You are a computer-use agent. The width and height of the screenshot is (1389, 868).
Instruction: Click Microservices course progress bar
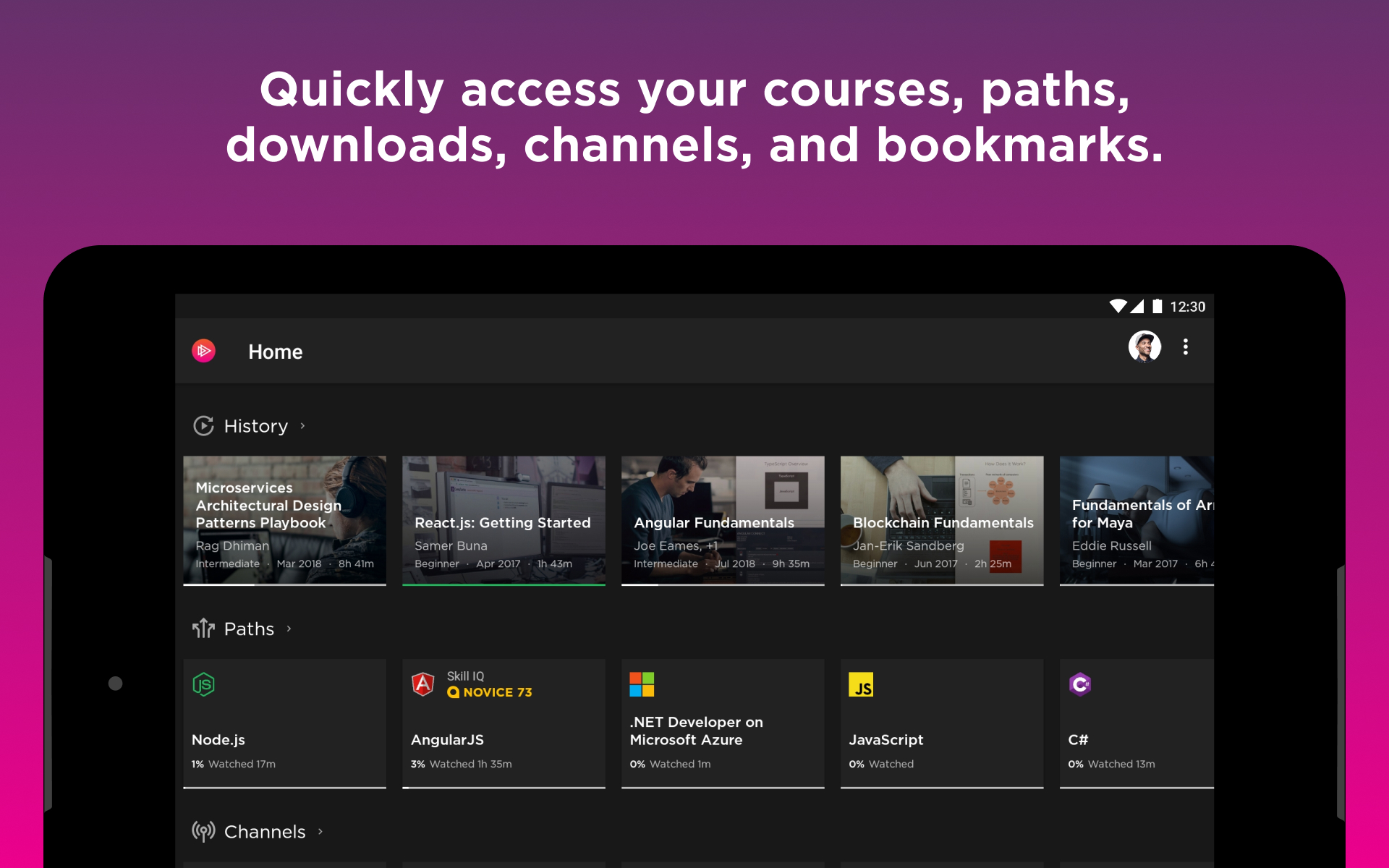point(284,584)
